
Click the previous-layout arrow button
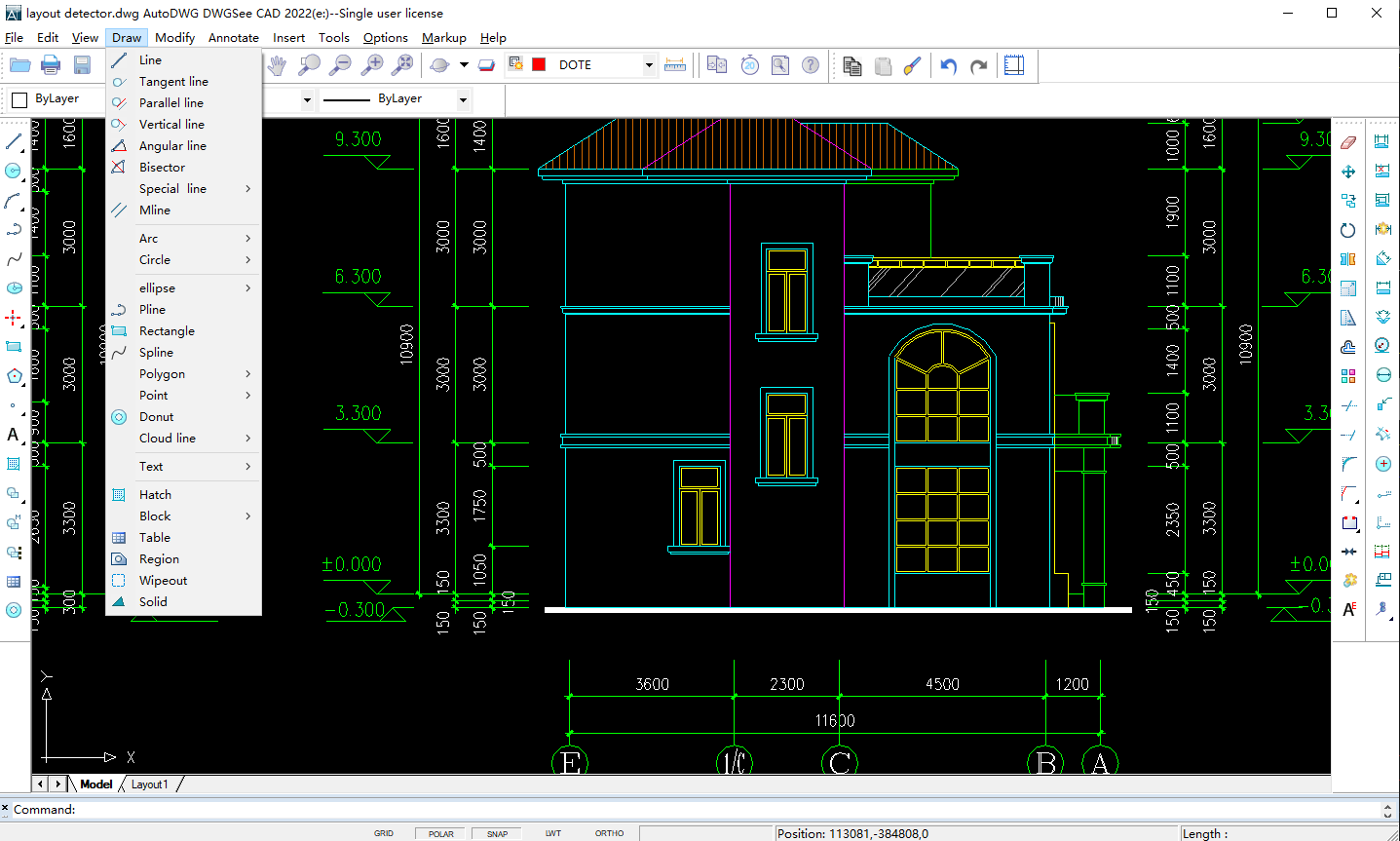click(x=41, y=784)
